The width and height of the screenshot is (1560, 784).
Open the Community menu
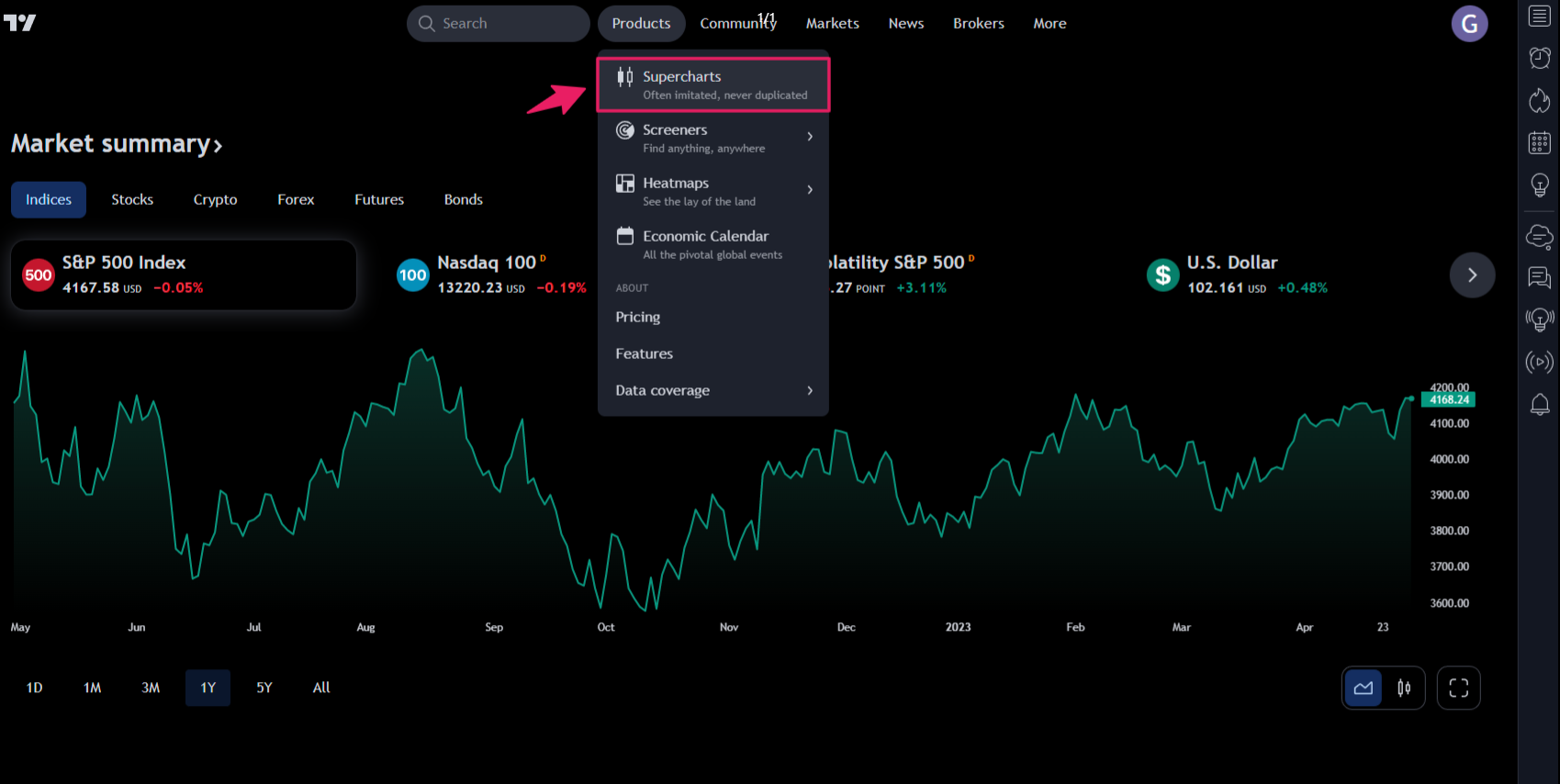(738, 24)
